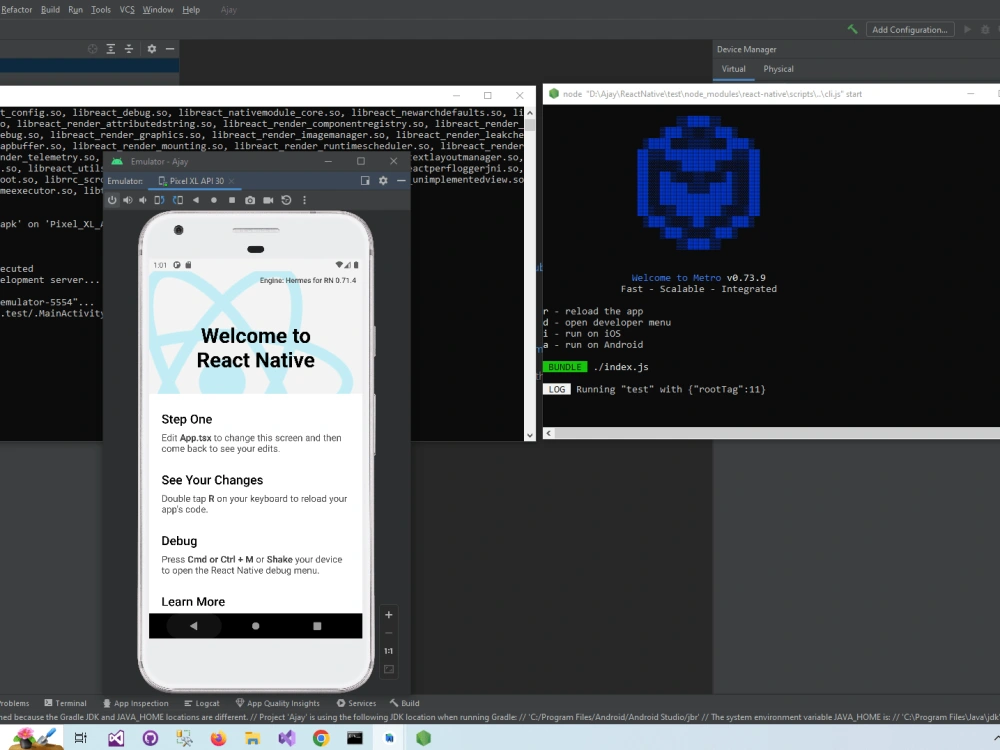The image size is (1000, 750).
Task: Open the Logcat panel at the bottom
Action: pyautogui.click(x=201, y=703)
